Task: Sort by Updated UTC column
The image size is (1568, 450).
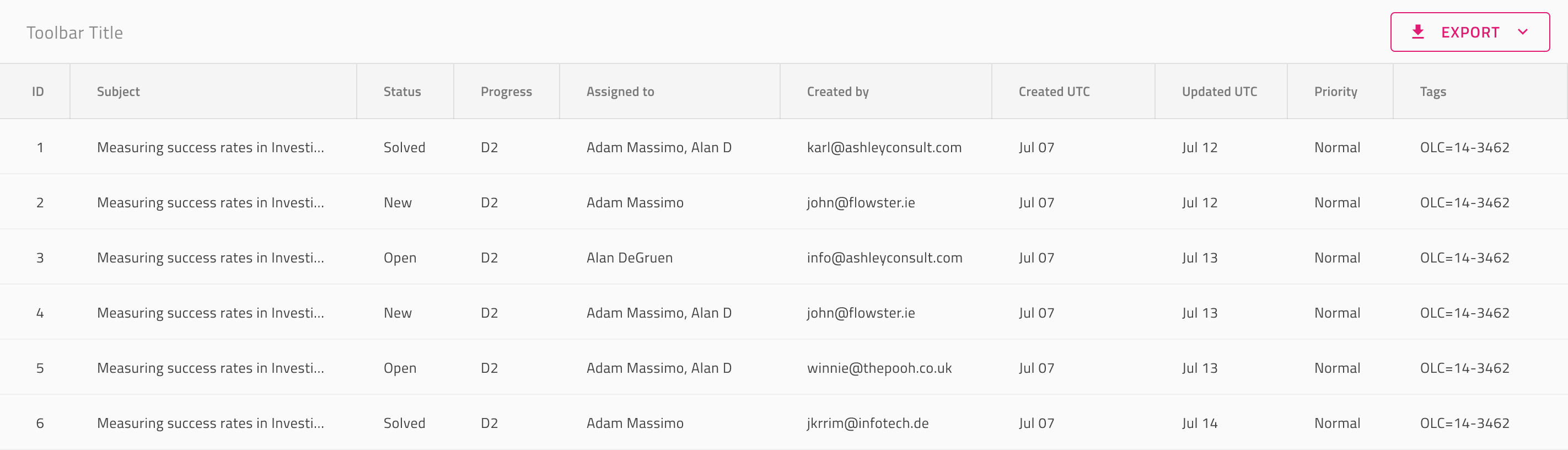Action: tap(1219, 92)
